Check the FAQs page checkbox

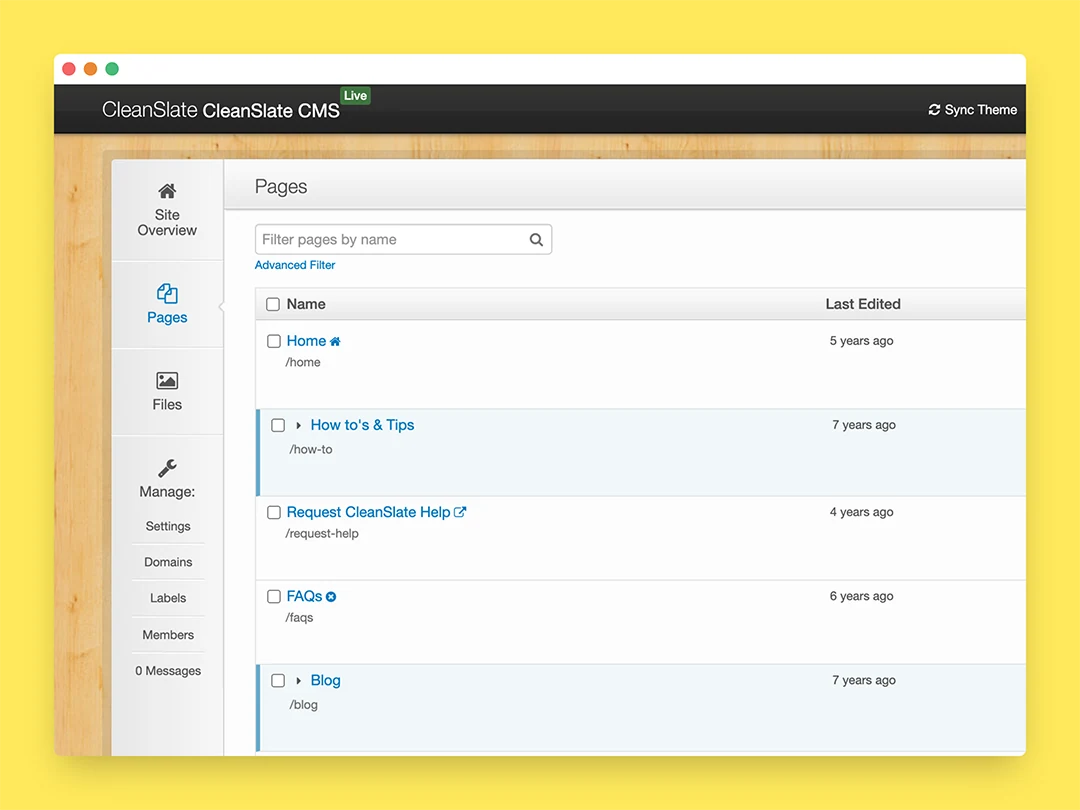[x=273, y=596]
